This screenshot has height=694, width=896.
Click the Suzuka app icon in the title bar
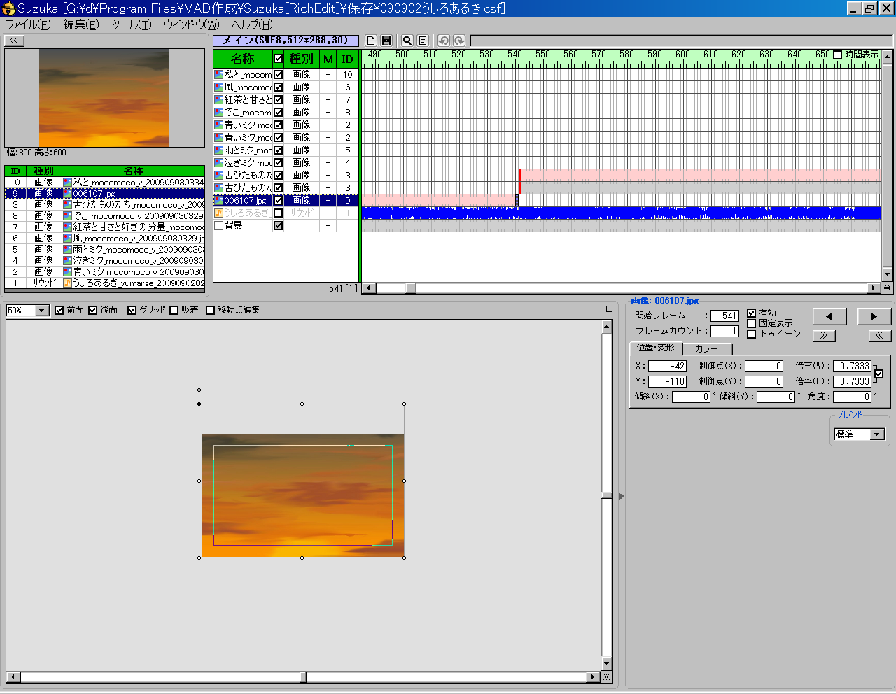(8, 8)
